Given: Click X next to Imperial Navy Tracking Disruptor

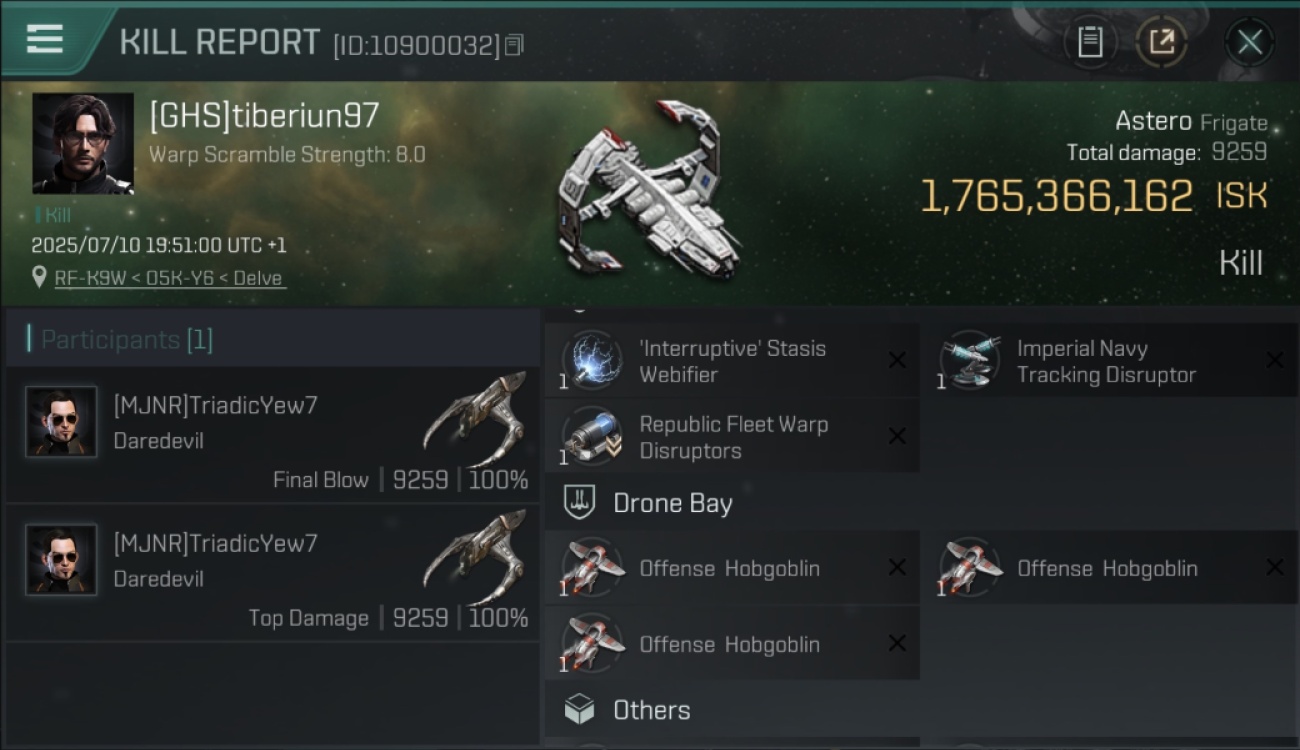Looking at the screenshot, I should coord(1274,361).
